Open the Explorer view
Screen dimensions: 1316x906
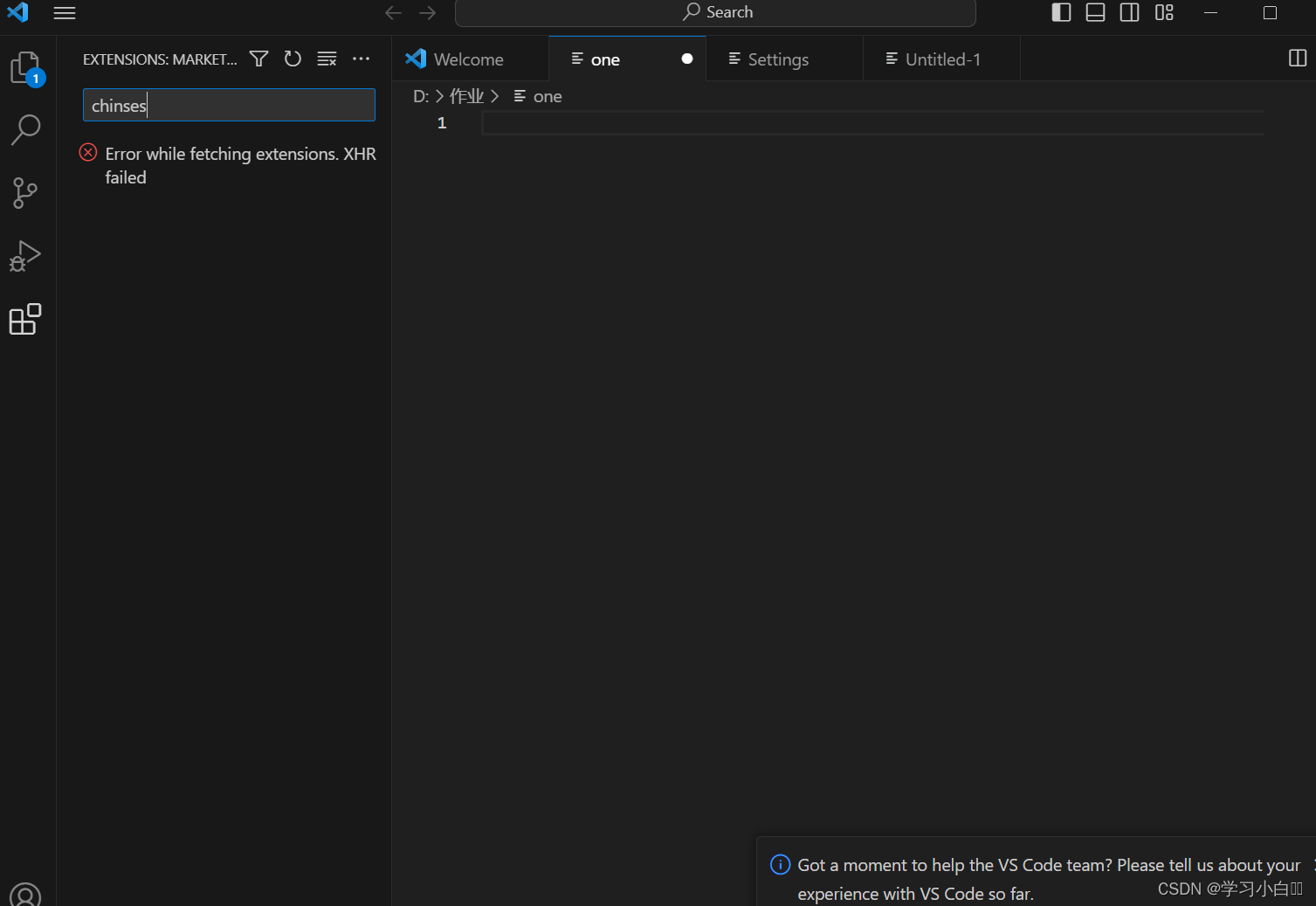click(25, 67)
